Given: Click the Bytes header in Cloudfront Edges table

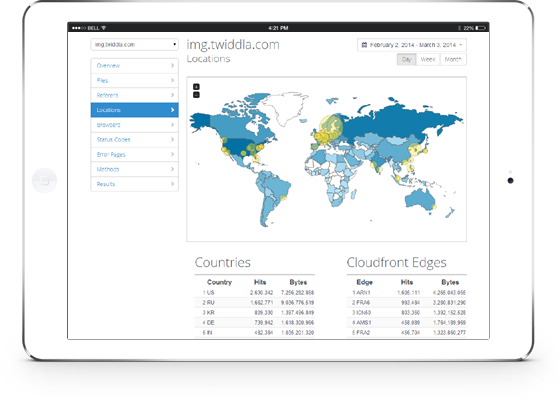Looking at the screenshot, I should [450, 282].
